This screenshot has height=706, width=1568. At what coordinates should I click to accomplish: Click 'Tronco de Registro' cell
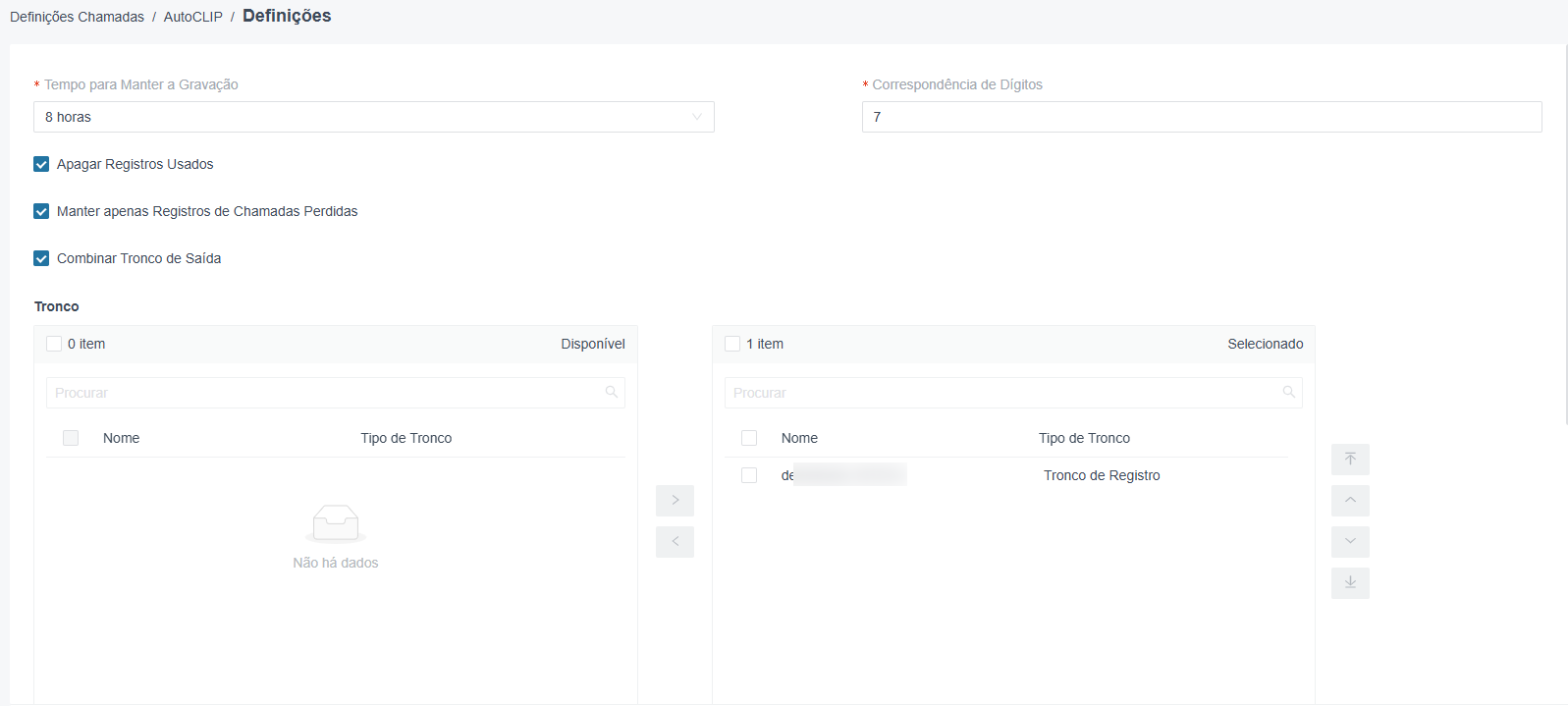[1102, 475]
